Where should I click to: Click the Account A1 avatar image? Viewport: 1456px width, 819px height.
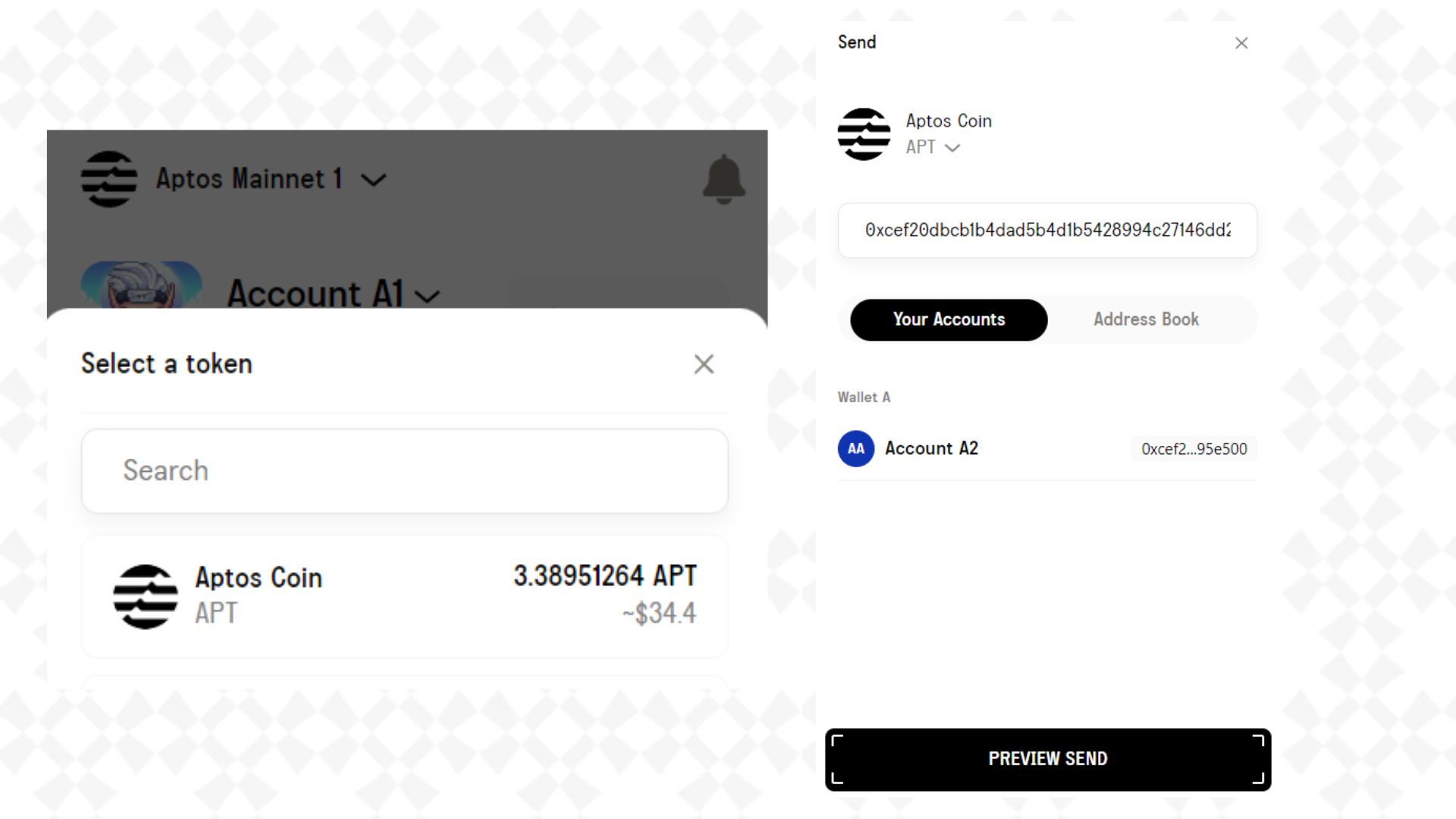(x=142, y=285)
